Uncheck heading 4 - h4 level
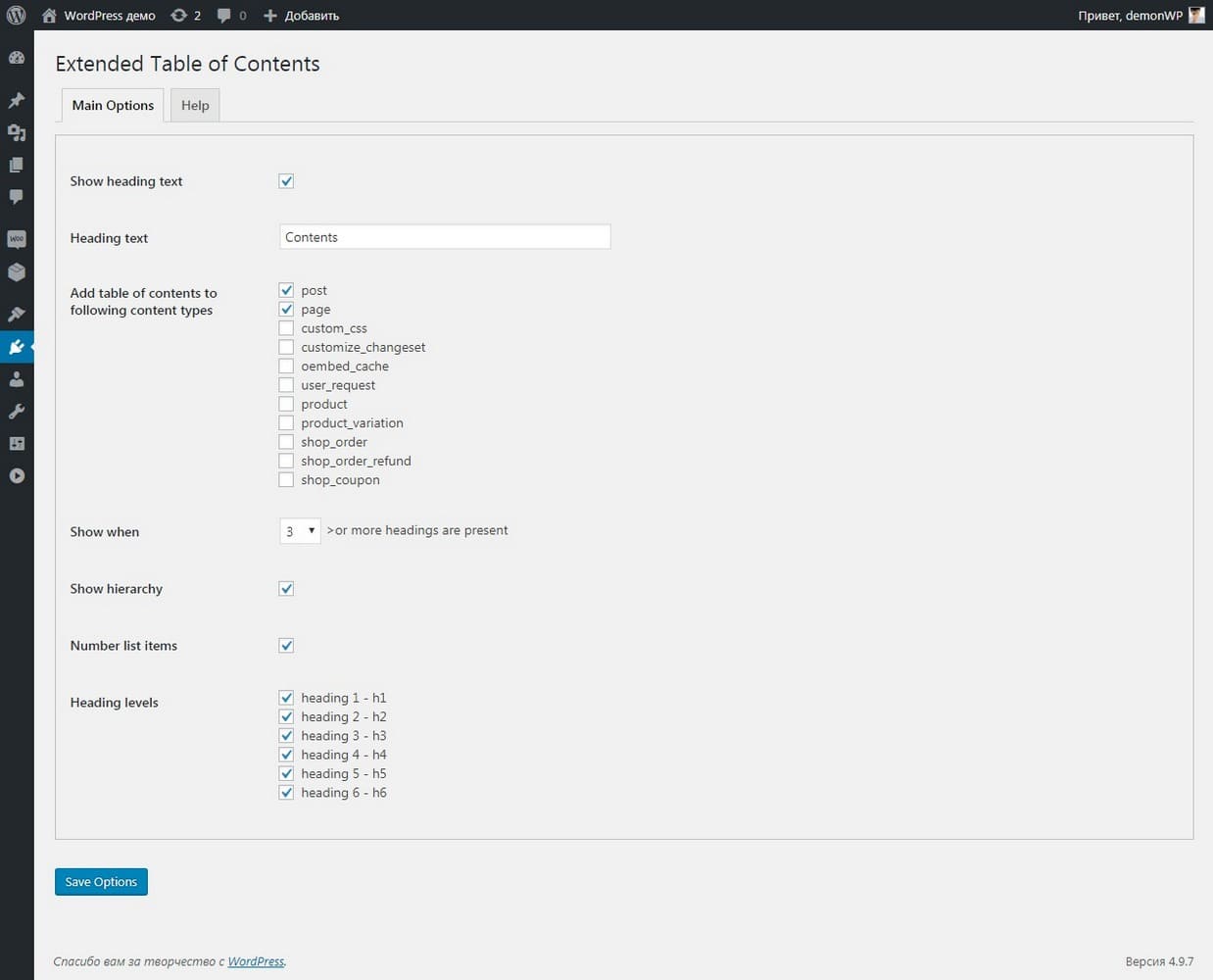Viewport: 1213px width, 980px height. [286, 755]
